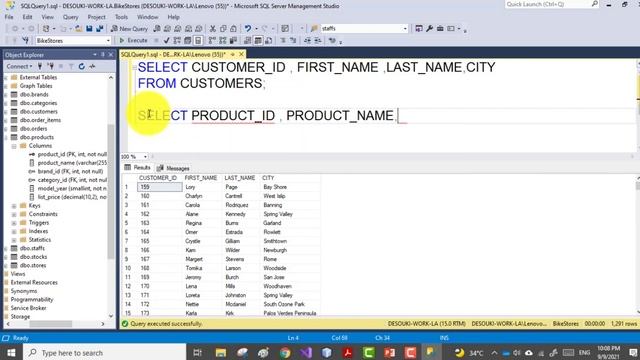The image size is (640, 360).
Task: Open the Connect dropdown in Object Explorer
Action: [x=19, y=66]
